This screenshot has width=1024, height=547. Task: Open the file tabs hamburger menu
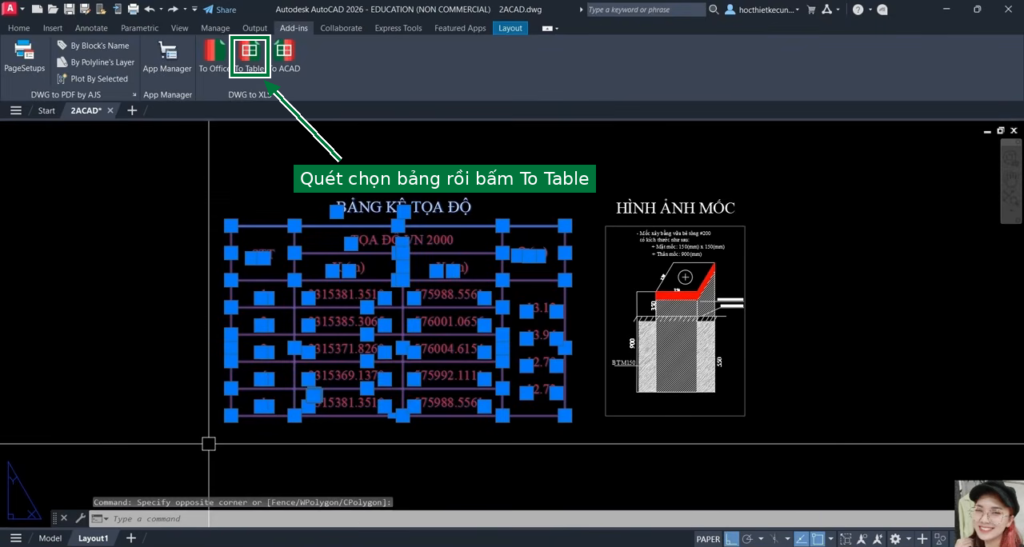click(x=16, y=110)
